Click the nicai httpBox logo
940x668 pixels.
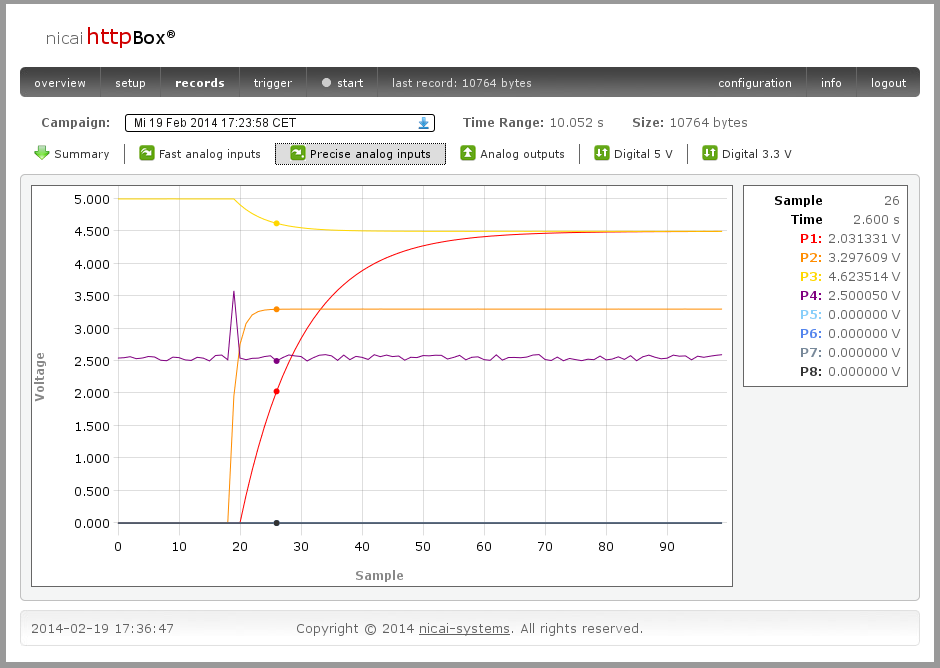[111, 38]
